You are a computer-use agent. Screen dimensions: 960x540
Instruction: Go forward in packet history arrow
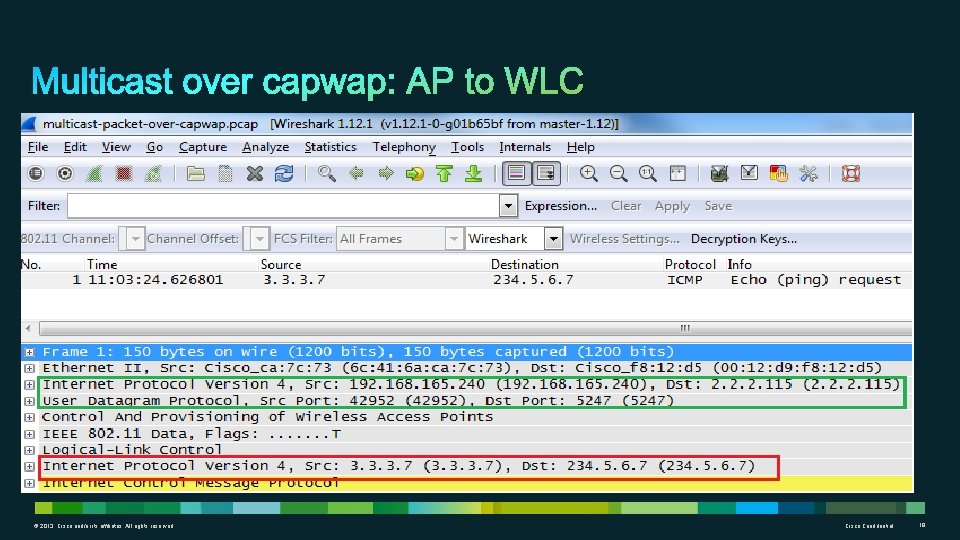tap(386, 174)
